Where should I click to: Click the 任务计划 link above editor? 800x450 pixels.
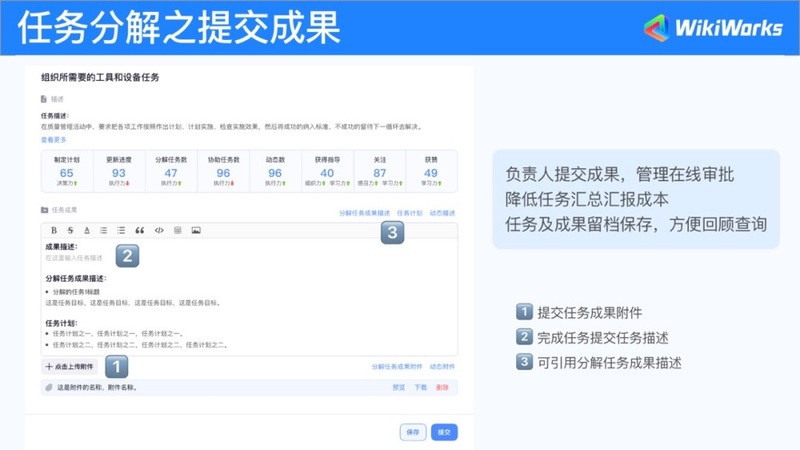tap(409, 213)
